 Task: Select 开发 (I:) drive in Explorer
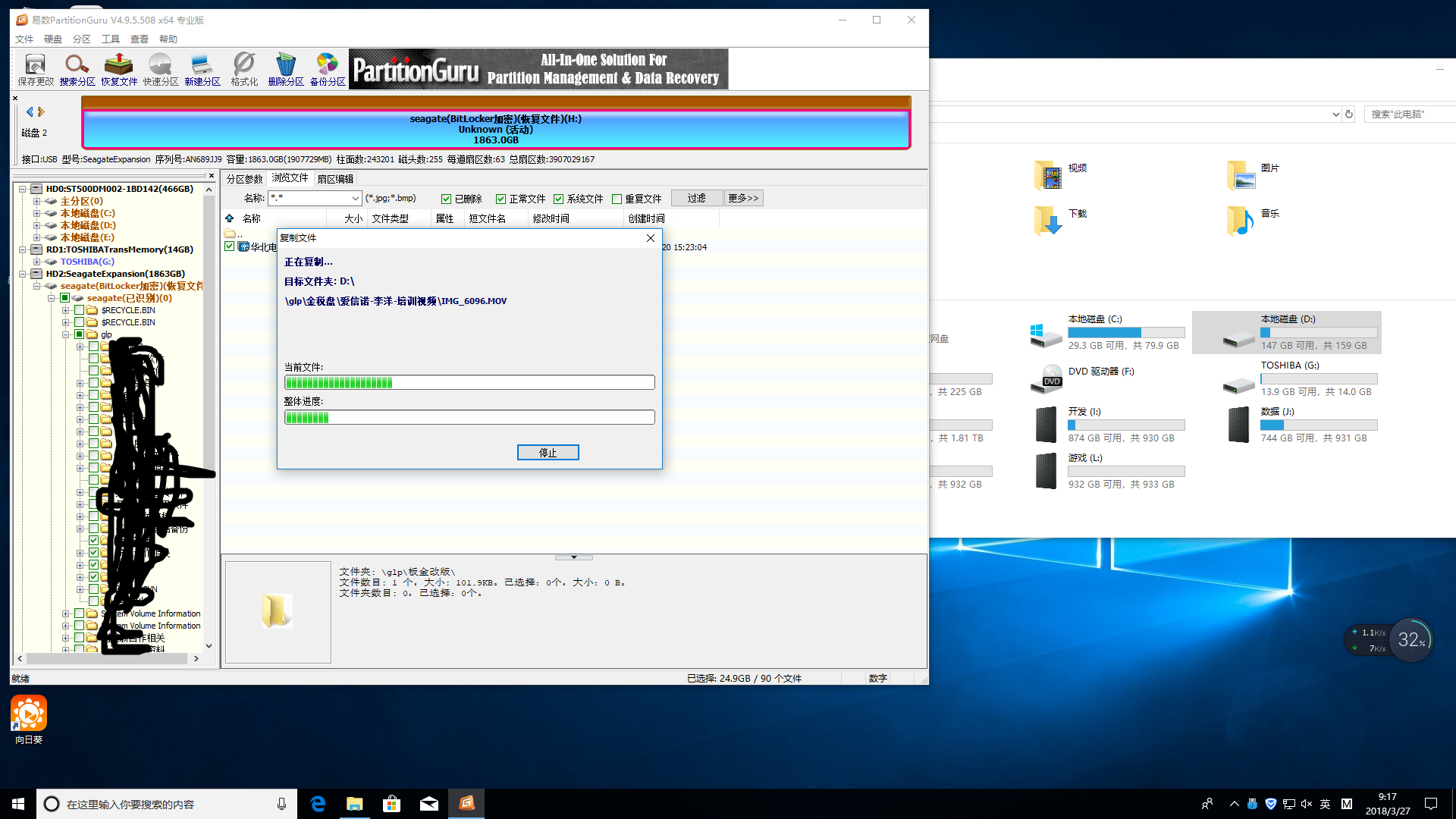pos(1107,425)
